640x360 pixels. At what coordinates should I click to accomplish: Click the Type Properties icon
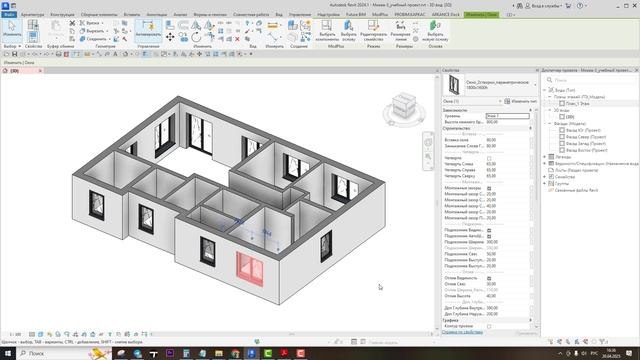tap(33, 25)
